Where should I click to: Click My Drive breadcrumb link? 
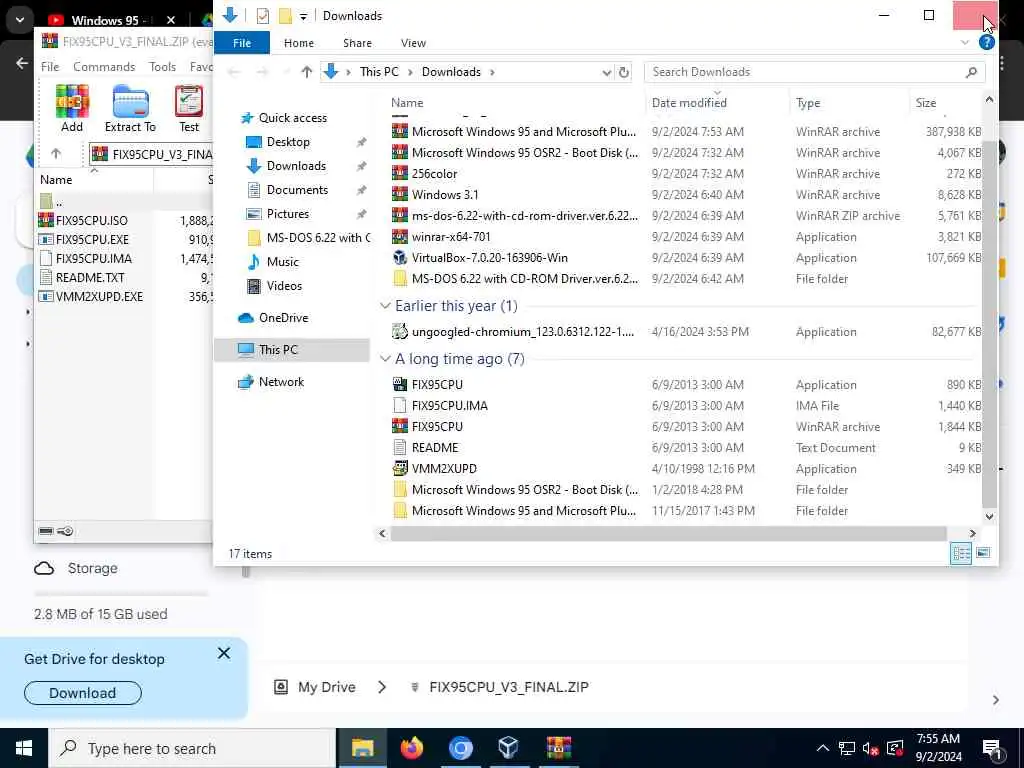click(327, 687)
